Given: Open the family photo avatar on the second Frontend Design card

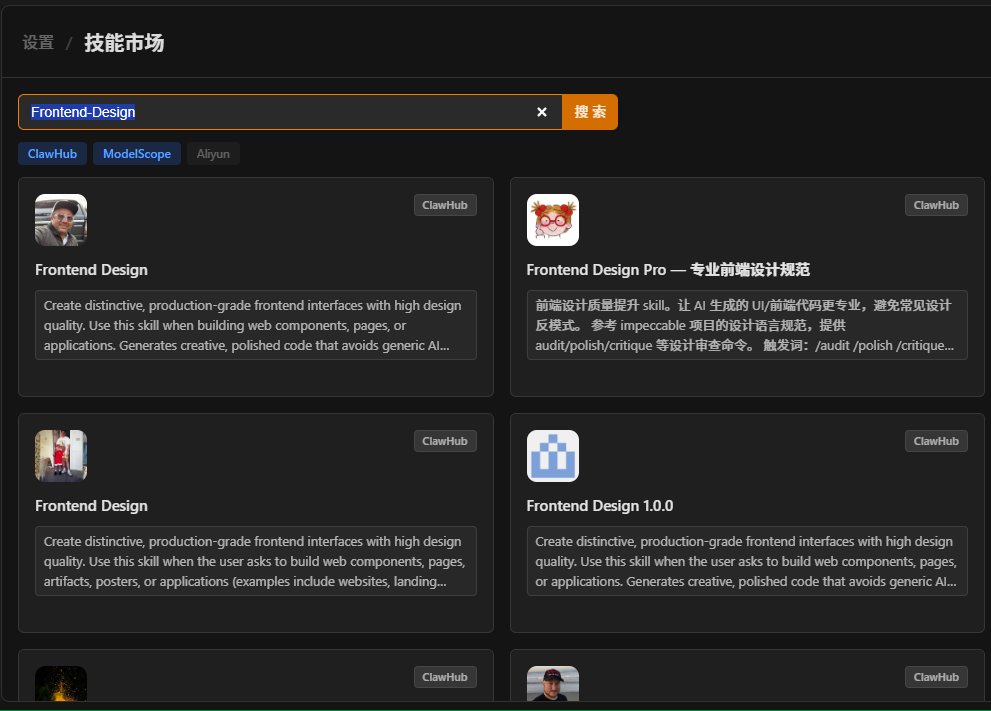Looking at the screenshot, I should [x=61, y=456].
